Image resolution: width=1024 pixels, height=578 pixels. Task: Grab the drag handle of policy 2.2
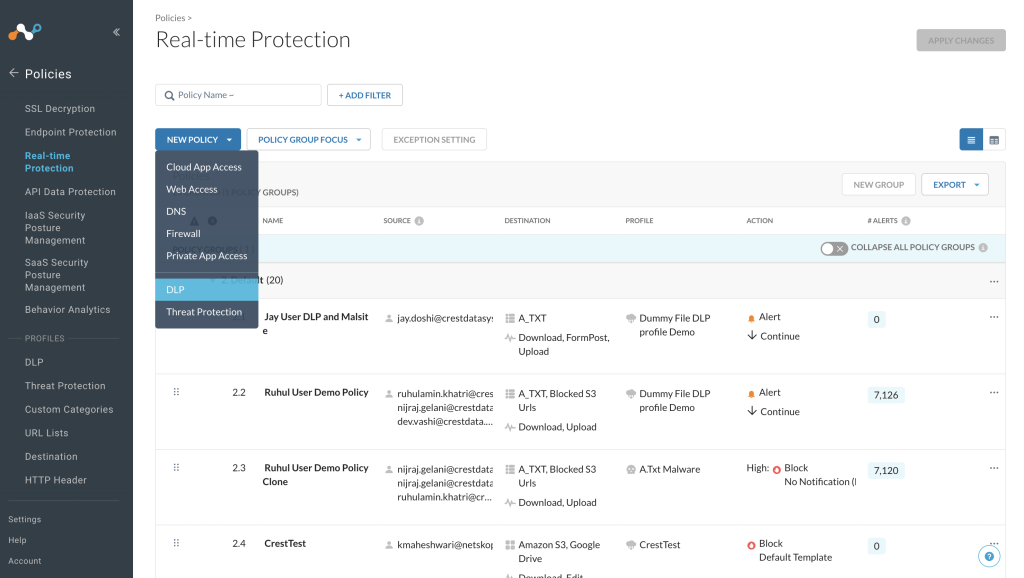(x=176, y=392)
